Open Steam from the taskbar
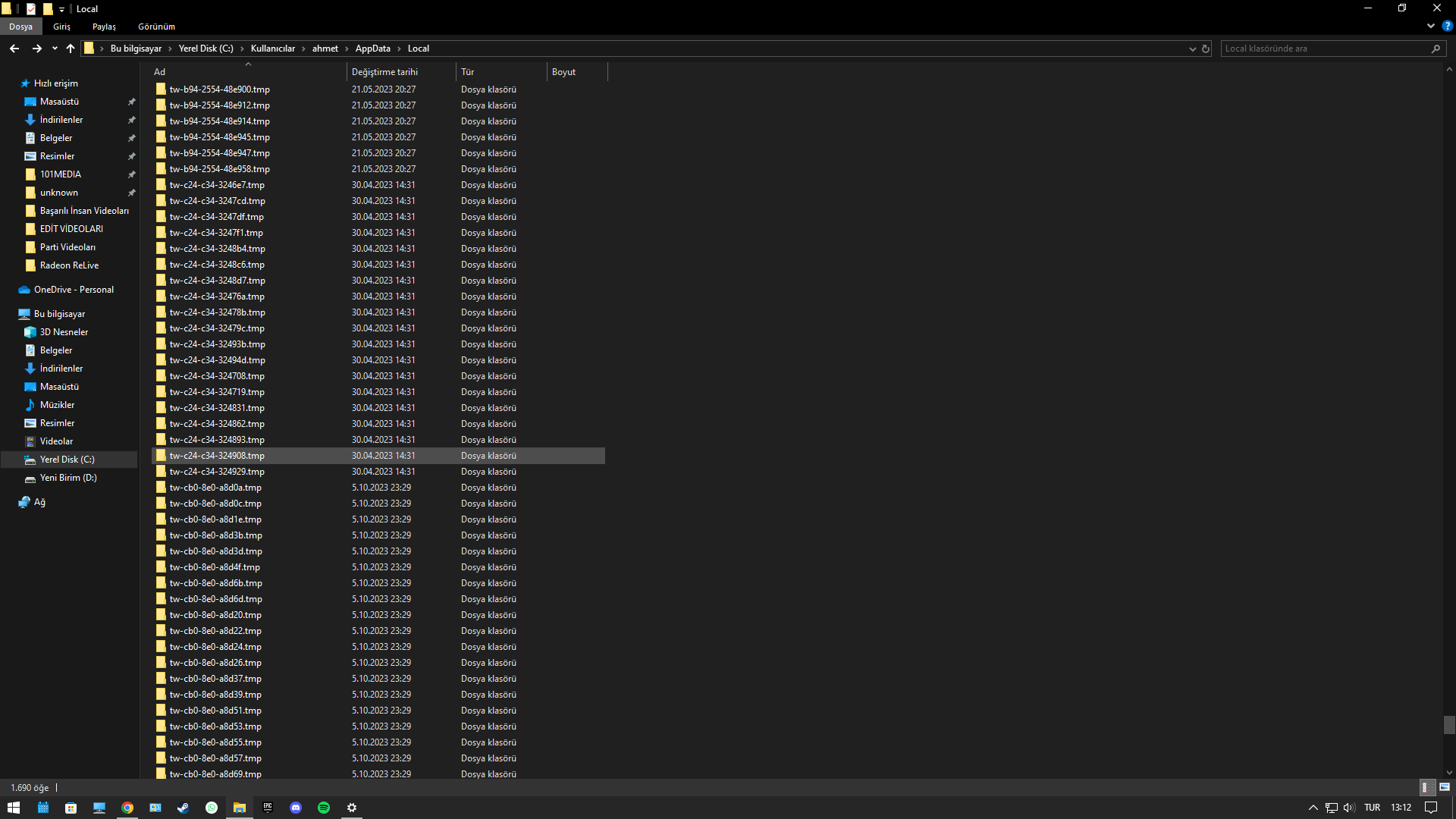This screenshot has width=1456, height=819. tap(183, 808)
